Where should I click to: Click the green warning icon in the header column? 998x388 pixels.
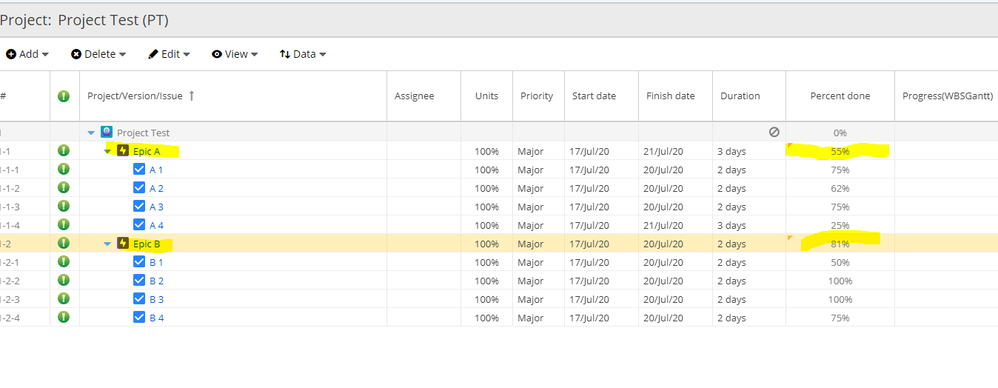point(64,96)
